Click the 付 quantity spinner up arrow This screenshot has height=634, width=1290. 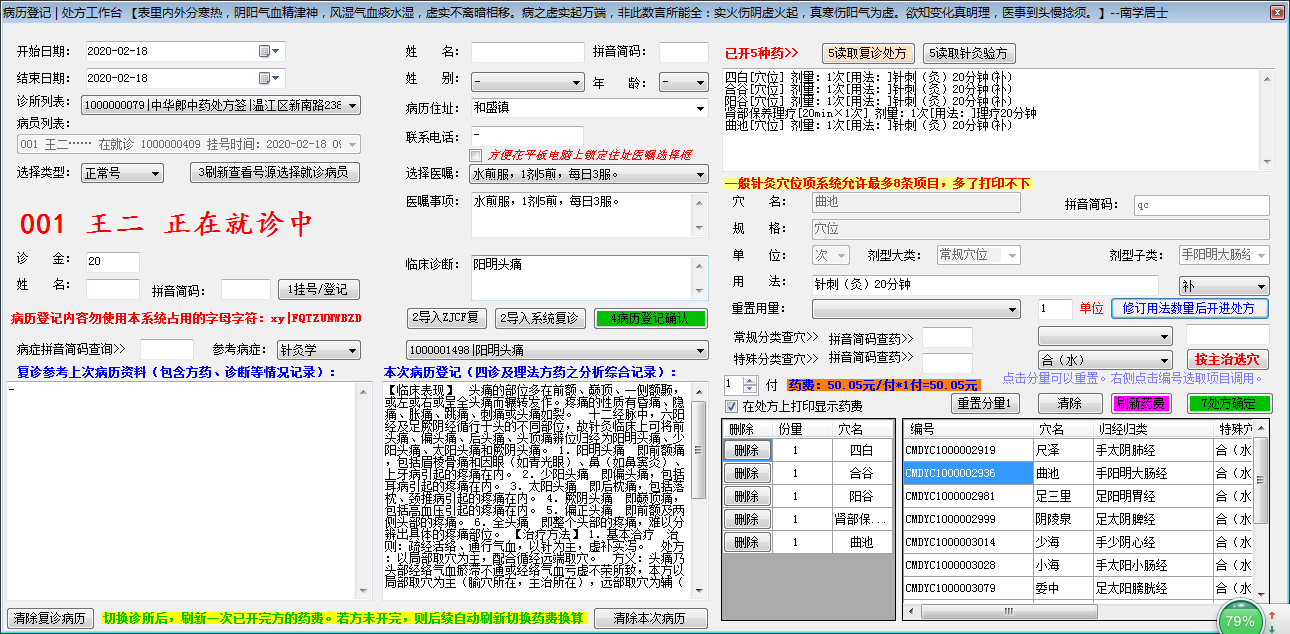click(751, 380)
